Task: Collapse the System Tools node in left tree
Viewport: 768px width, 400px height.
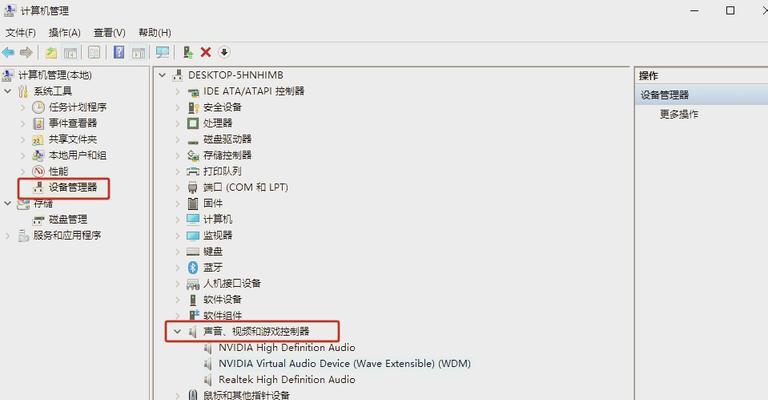Action: [x=8, y=91]
